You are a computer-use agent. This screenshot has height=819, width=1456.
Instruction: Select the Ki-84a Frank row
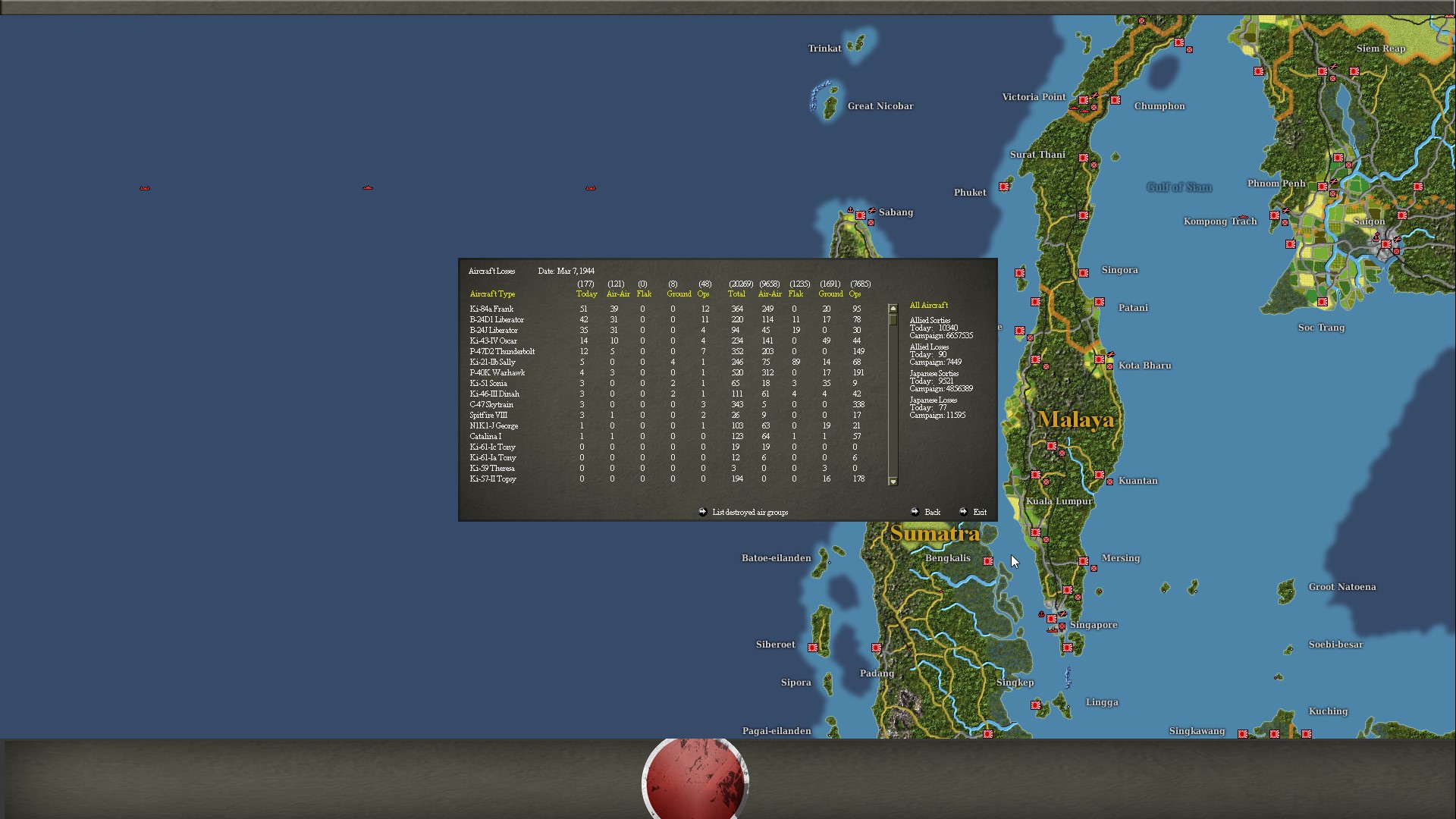(491, 309)
